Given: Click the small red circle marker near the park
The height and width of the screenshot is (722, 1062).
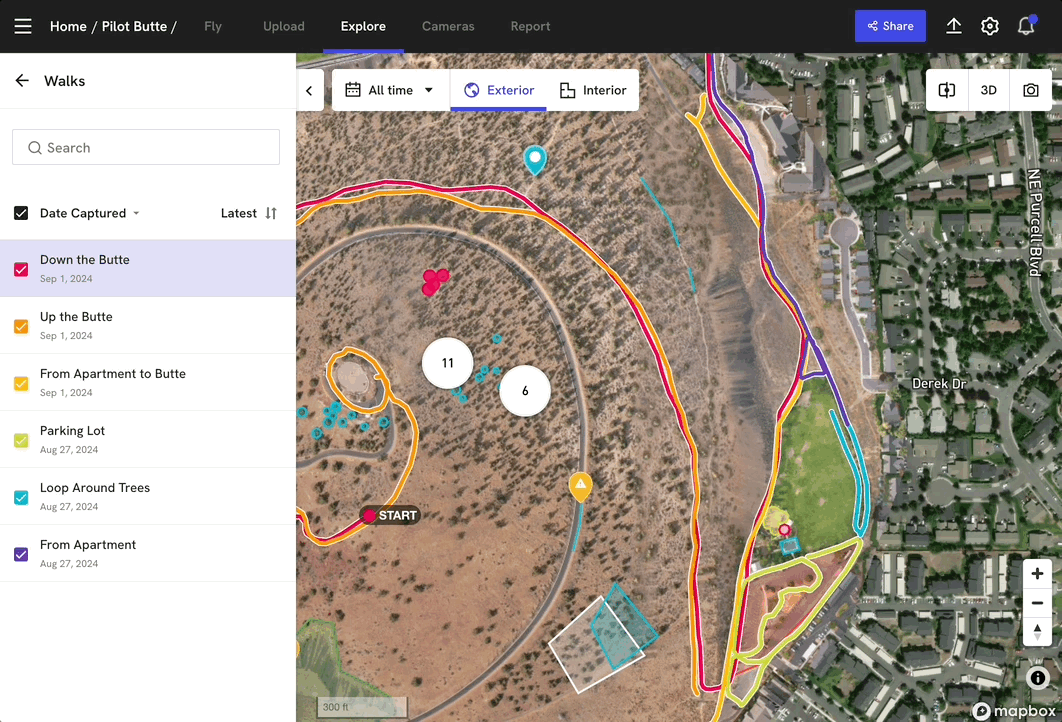Looking at the screenshot, I should click(784, 530).
